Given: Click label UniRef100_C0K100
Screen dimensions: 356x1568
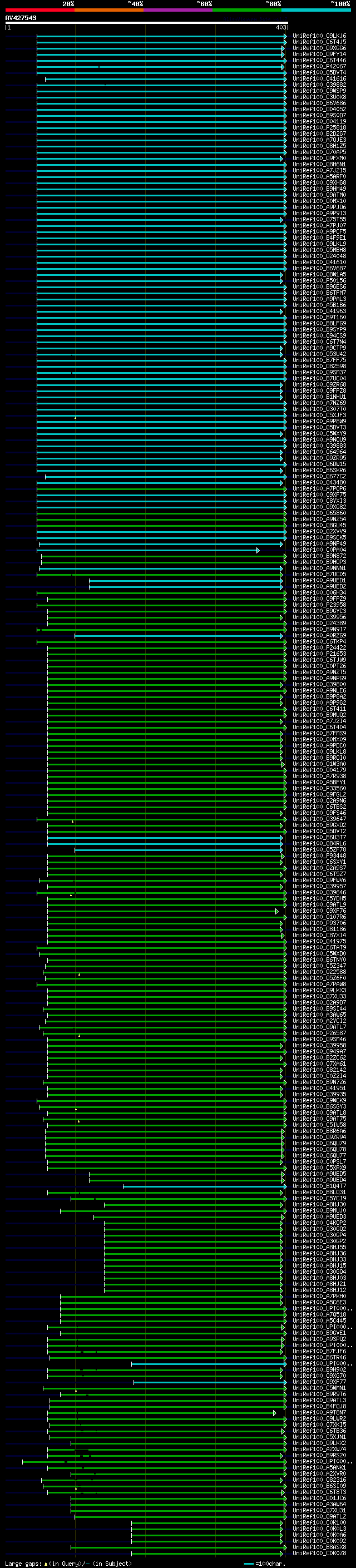Looking at the screenshot, I should tap(319, 1522).
